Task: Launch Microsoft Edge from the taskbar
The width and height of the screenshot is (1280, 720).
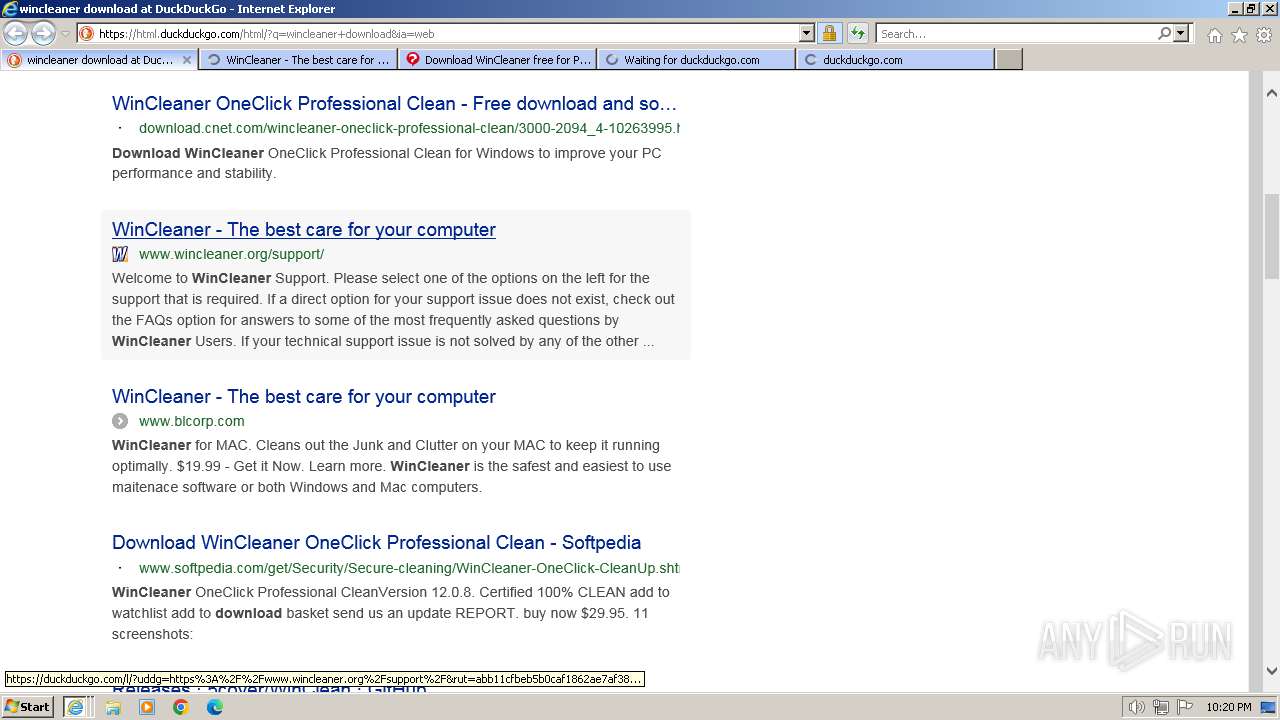Action: tap(215, 707)
